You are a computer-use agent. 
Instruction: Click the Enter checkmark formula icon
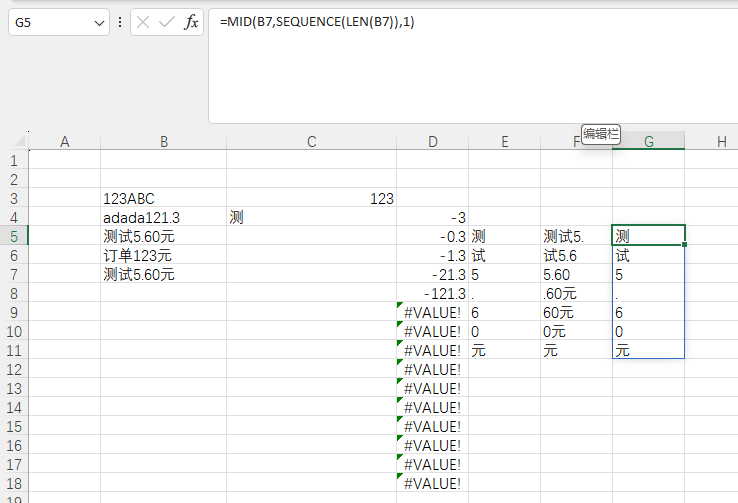point(167,22)
